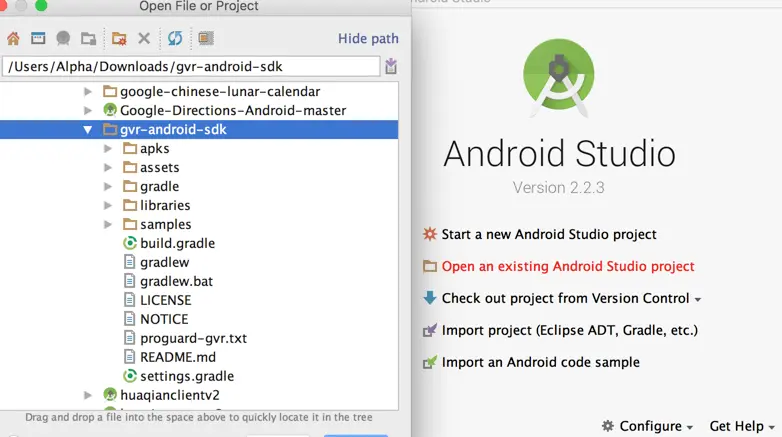Open the Get Help dropdown menu
Screen dimensions: 782x437
[x=742, y=426]
